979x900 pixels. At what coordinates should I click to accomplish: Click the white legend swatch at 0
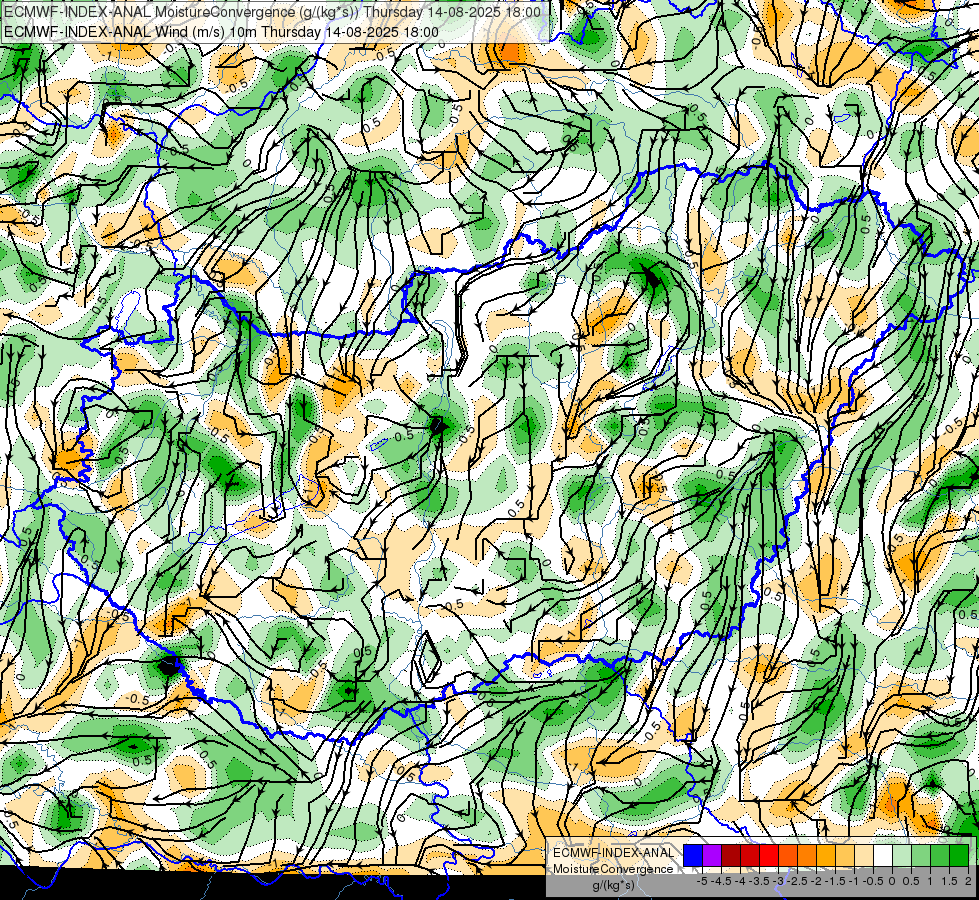pyautogui.click(x=883, y=855)
